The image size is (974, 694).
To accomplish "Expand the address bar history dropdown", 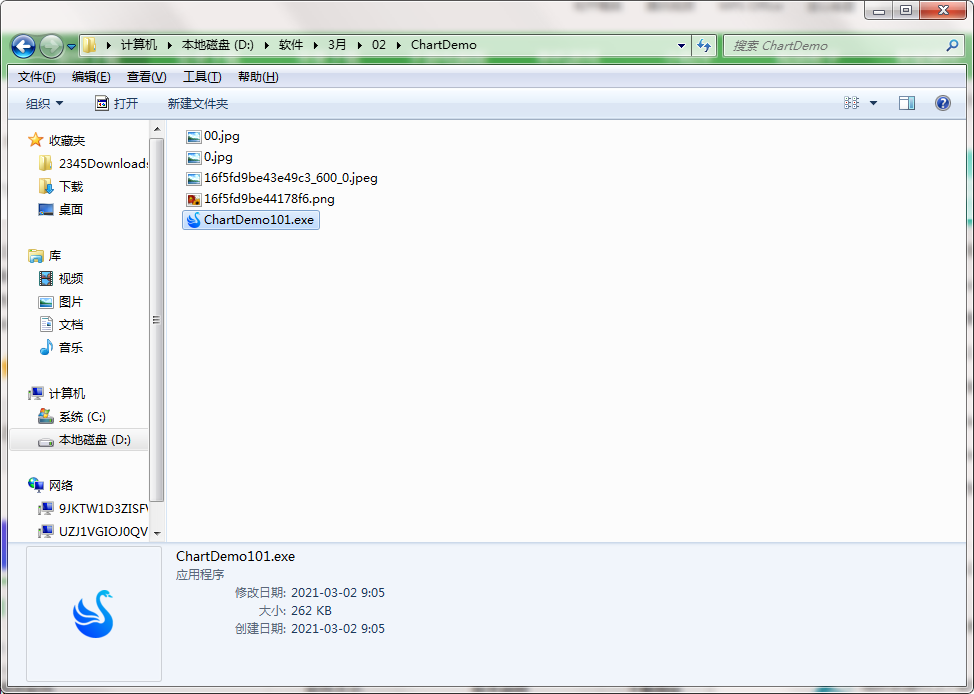I will 681,46.
